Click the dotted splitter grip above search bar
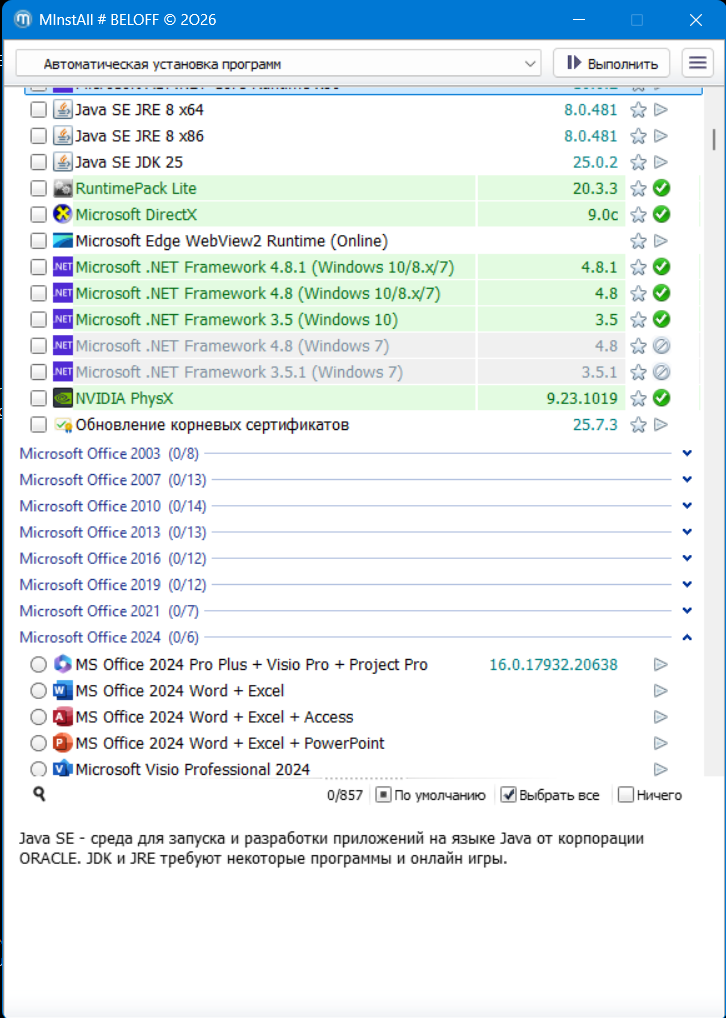The image size is (726, 1018). 364,778
